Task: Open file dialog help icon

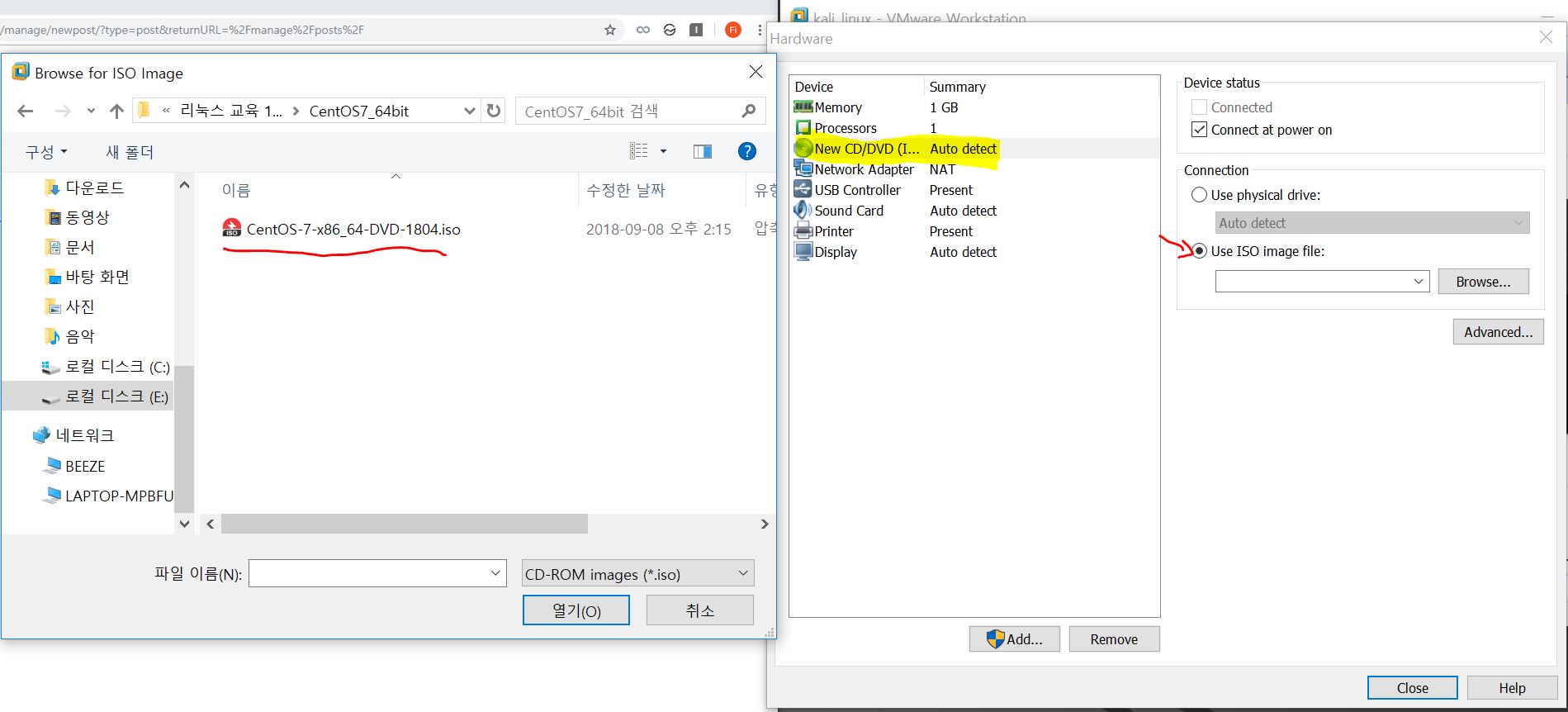Action: click(x=746, y=151)
